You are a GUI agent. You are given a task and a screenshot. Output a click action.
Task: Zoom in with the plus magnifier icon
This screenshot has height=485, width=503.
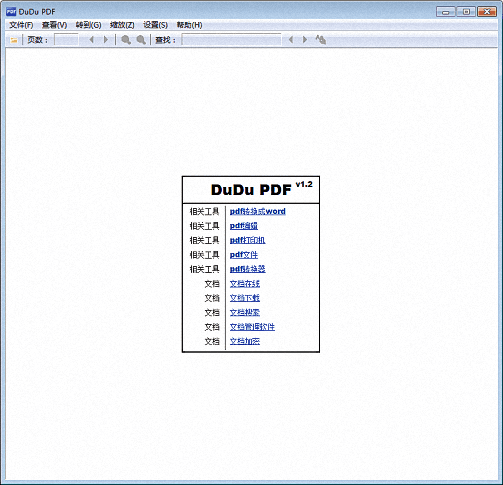[126, 40]
